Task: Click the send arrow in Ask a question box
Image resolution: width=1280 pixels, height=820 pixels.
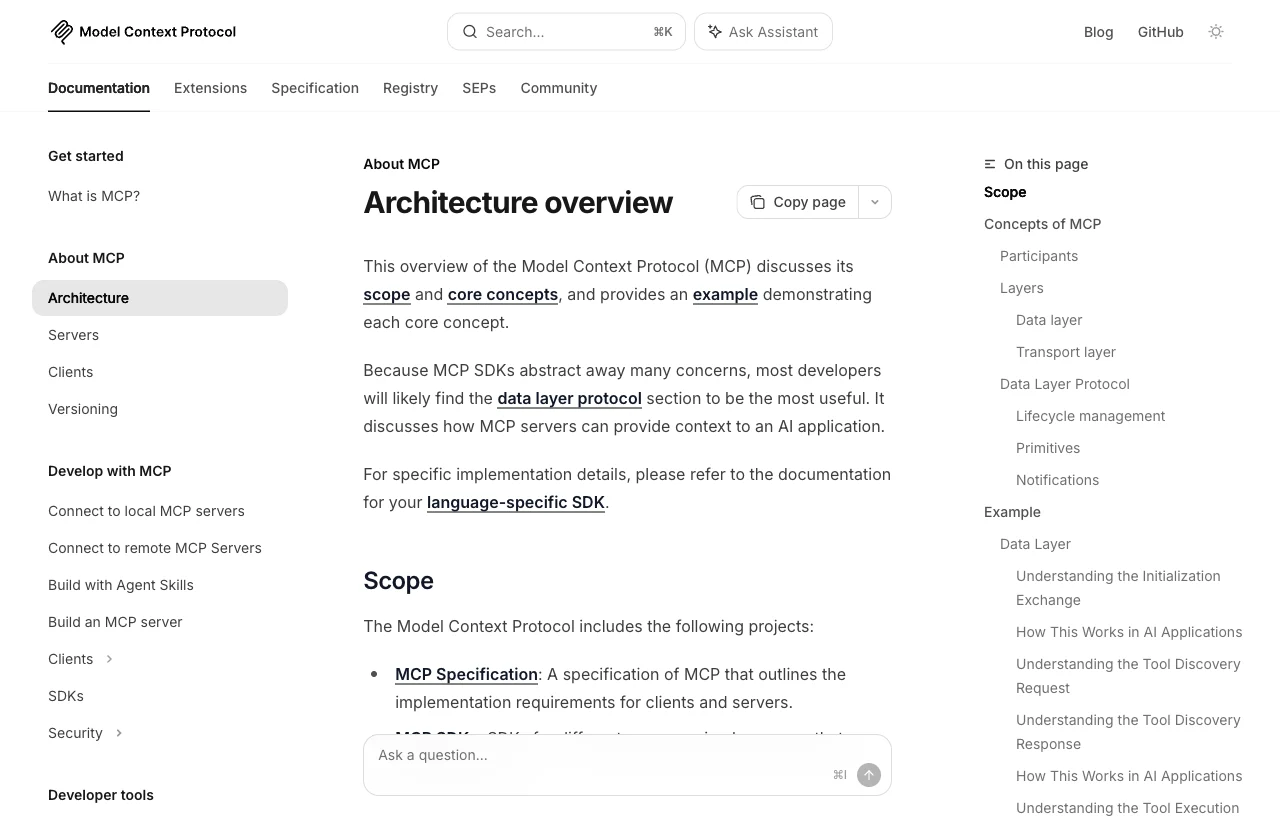Action: click(869, 775)
